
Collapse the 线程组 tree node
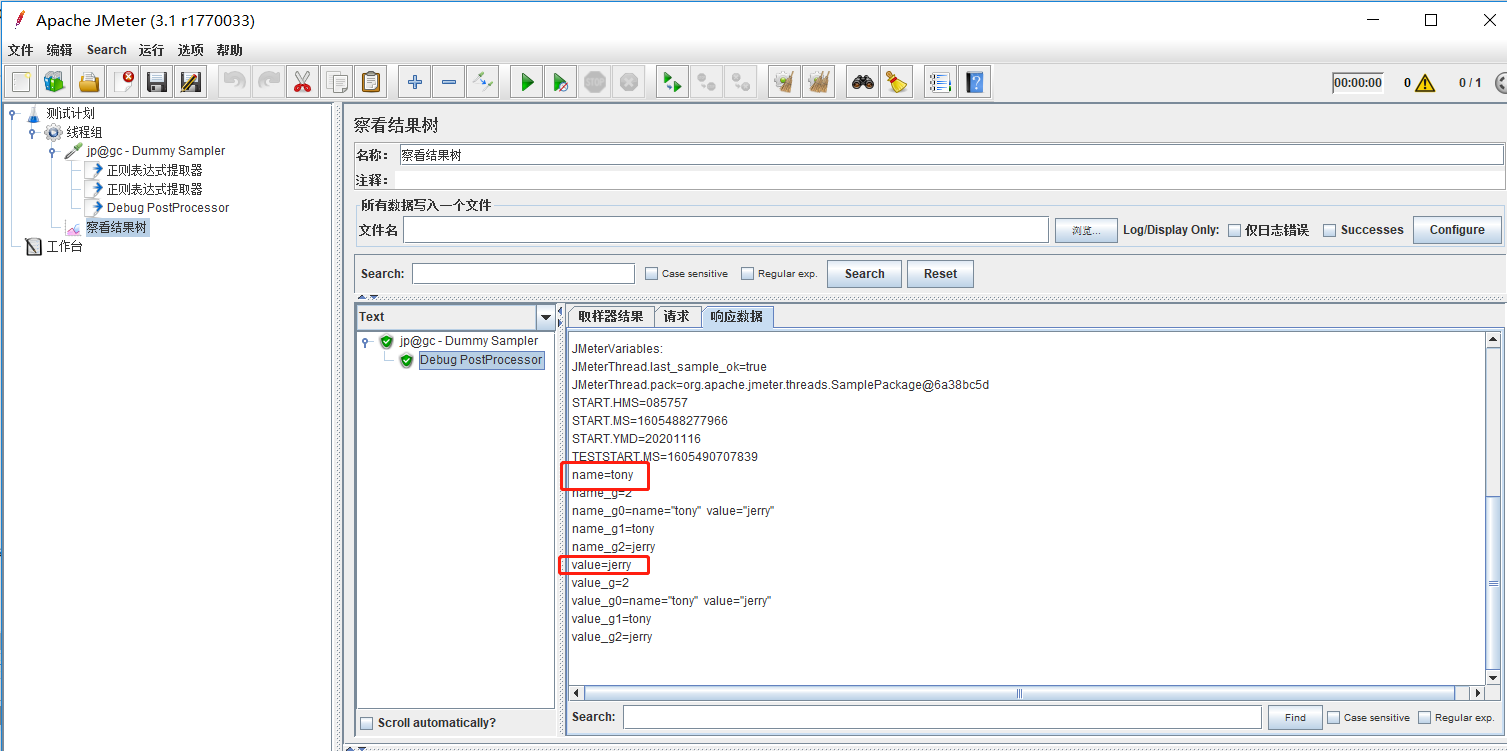tap(32, 132)
